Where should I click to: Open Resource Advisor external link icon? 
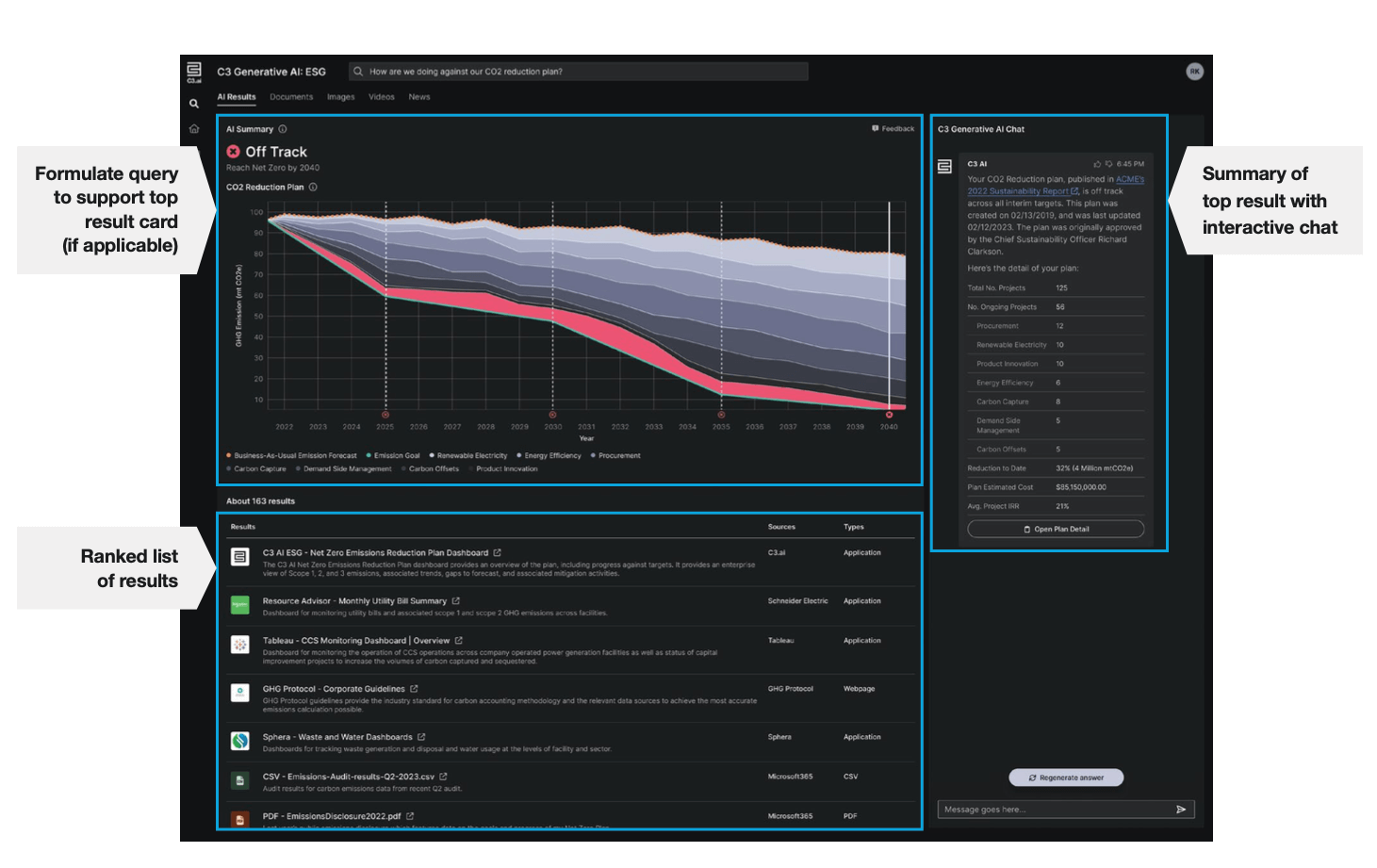click(455, 600)
